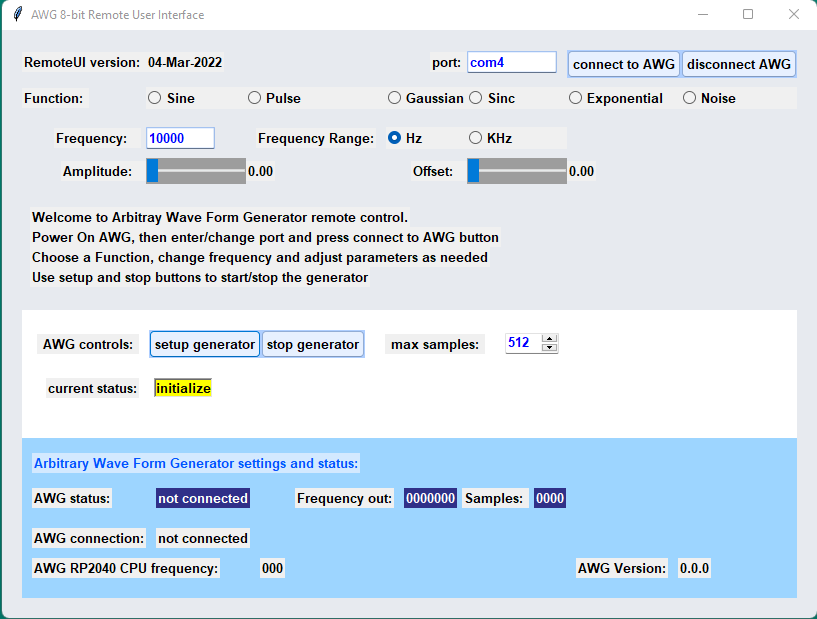This screenshot has width=817, height=619.
Task: Click the feather app icon in title bar
Action: (x=18, y=14)
